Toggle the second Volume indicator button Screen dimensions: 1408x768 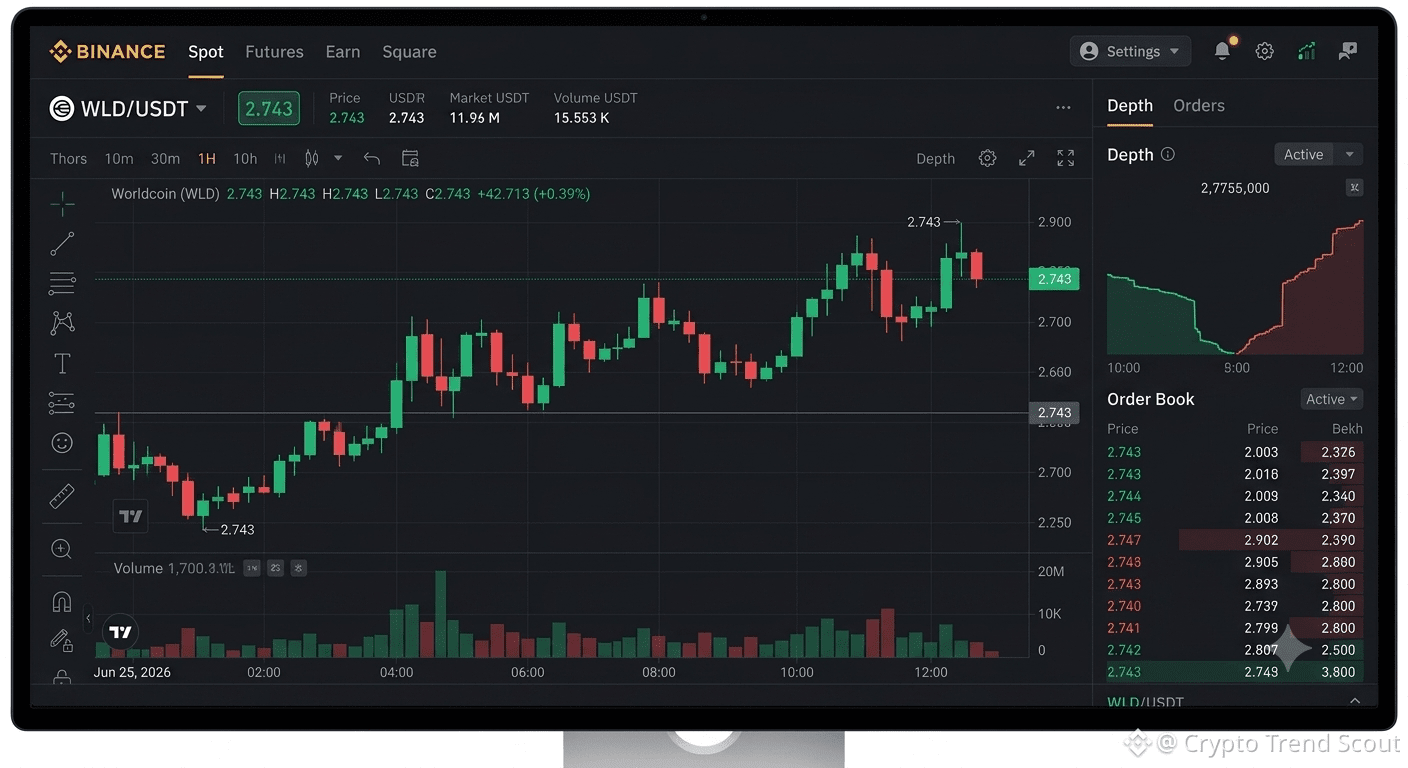point(275,568)
